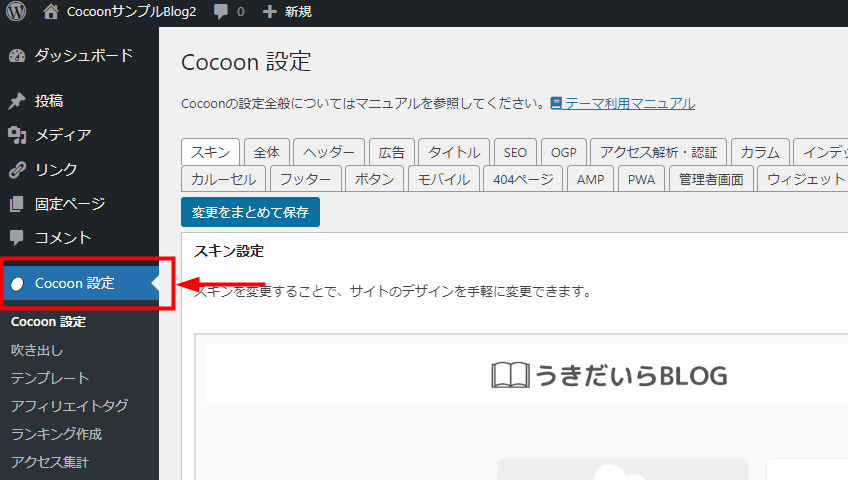Open ランキング作成 submenu
848x480 pixels.
pos(57,434)
